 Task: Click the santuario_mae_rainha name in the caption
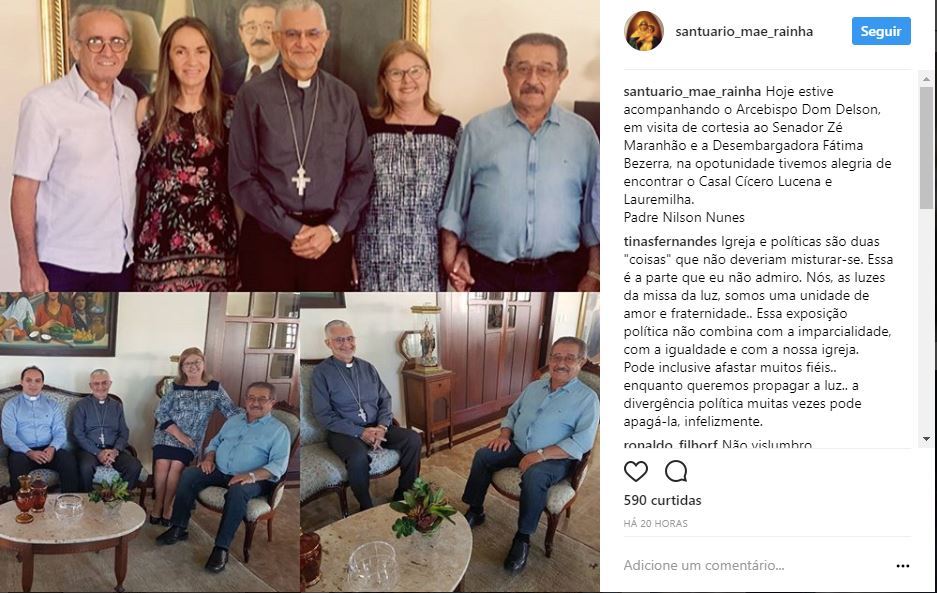[x=692, y=91]
